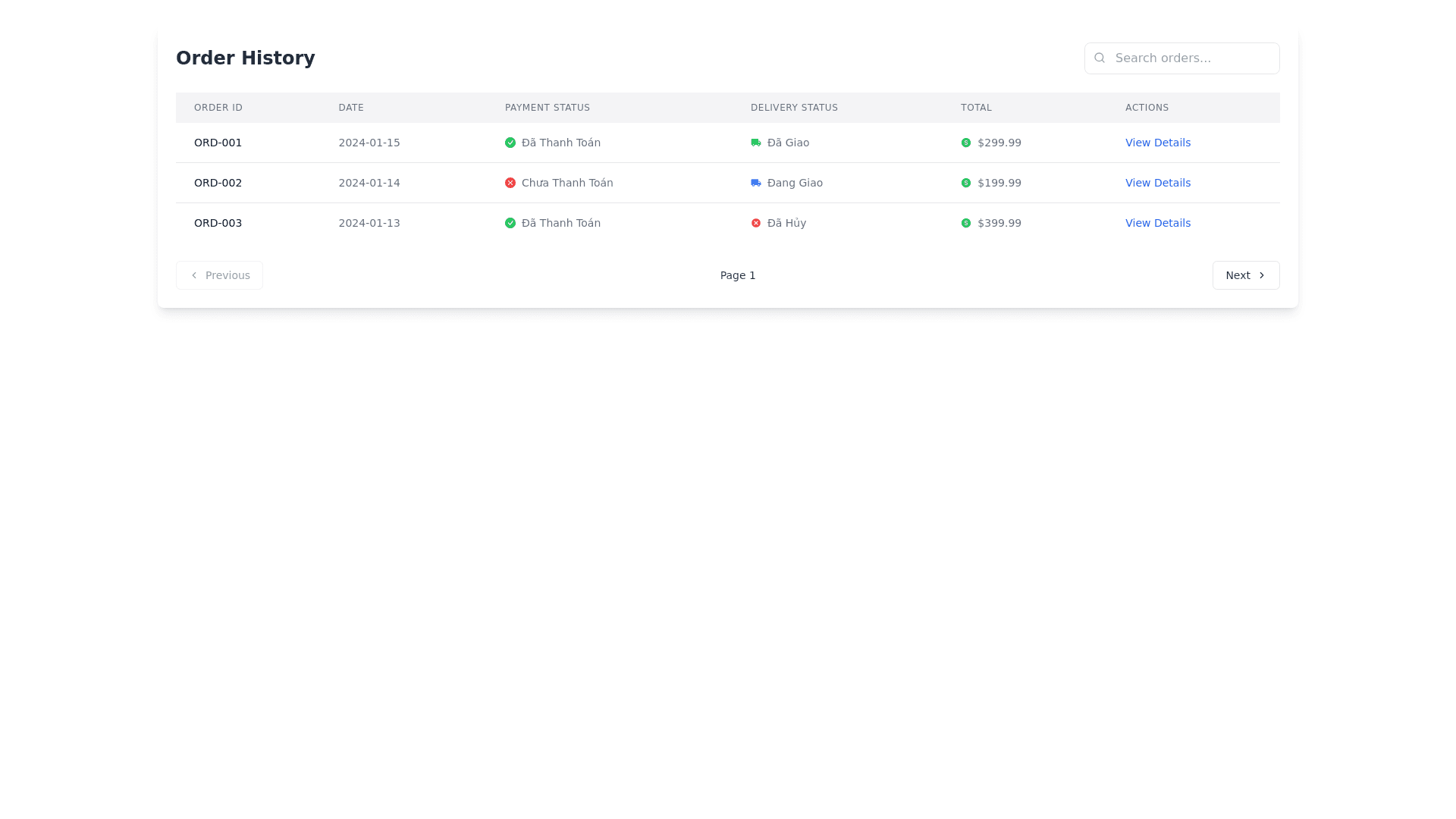Open View Details for ORD-002
The height and width of the screenshot is (819, 1456).
click(x=1157, y=183)
